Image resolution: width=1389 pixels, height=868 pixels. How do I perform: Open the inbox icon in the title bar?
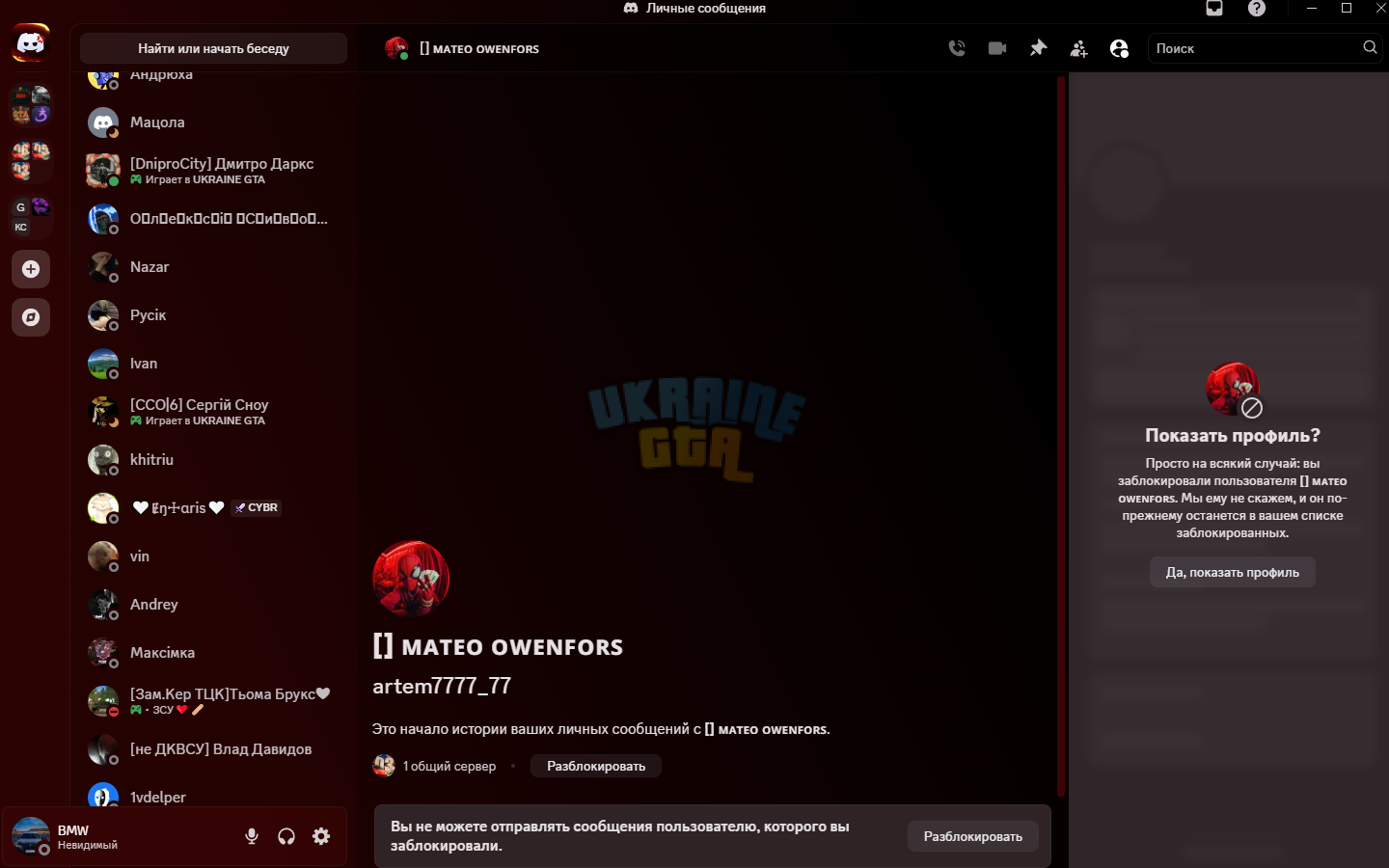pos(1214,9)
